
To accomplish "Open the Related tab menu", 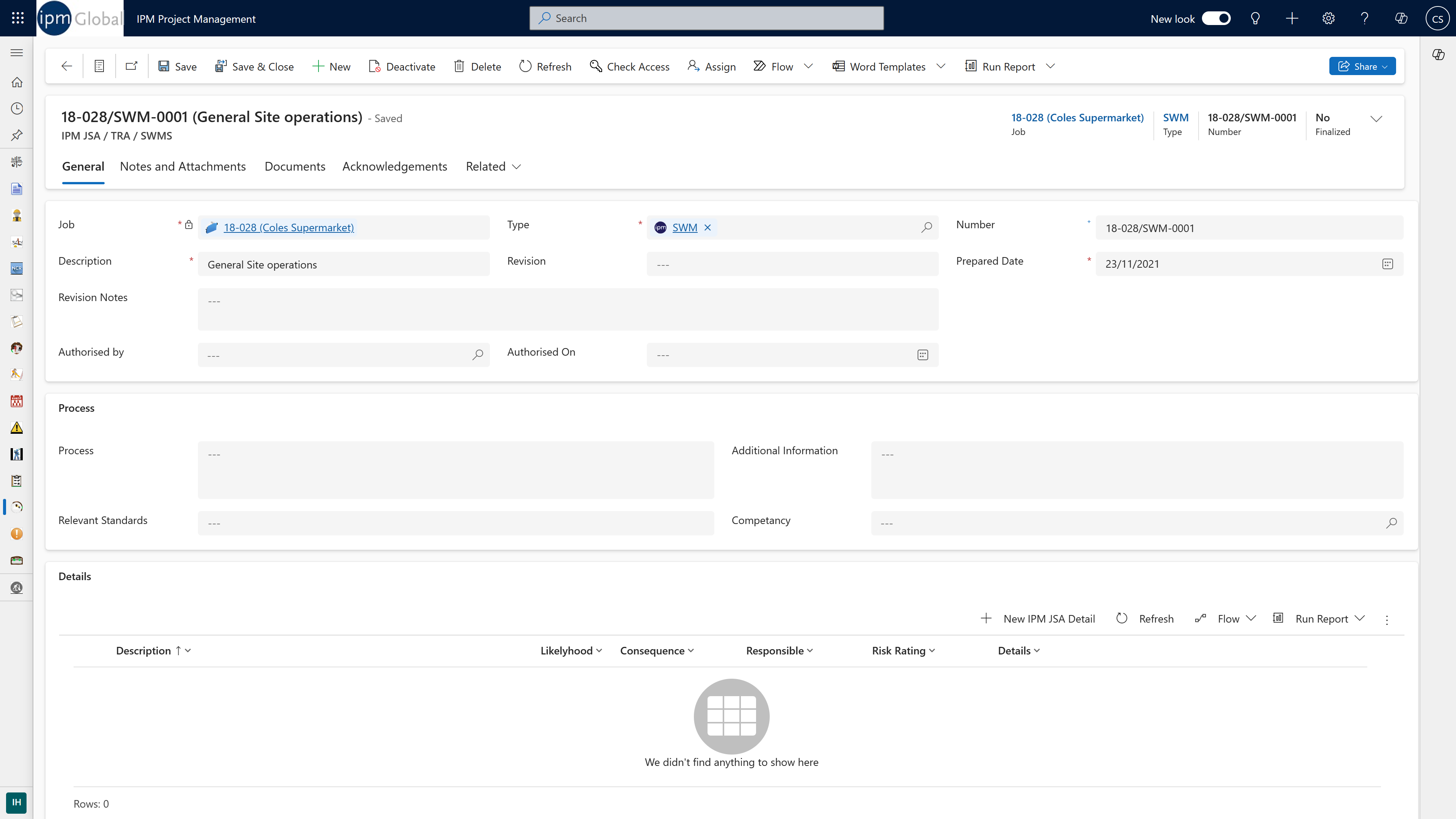I will tap(493, 167).
